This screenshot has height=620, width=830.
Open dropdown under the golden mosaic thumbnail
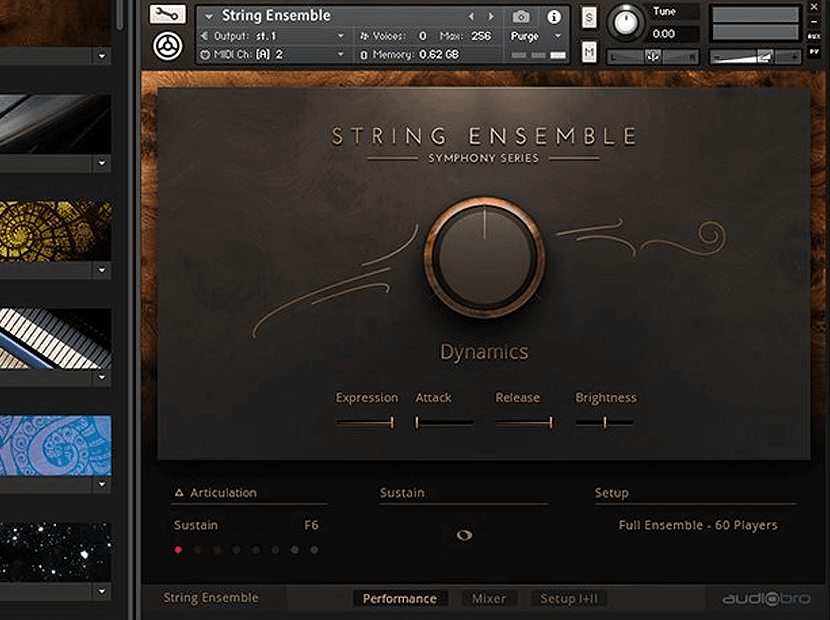point(102,270)
